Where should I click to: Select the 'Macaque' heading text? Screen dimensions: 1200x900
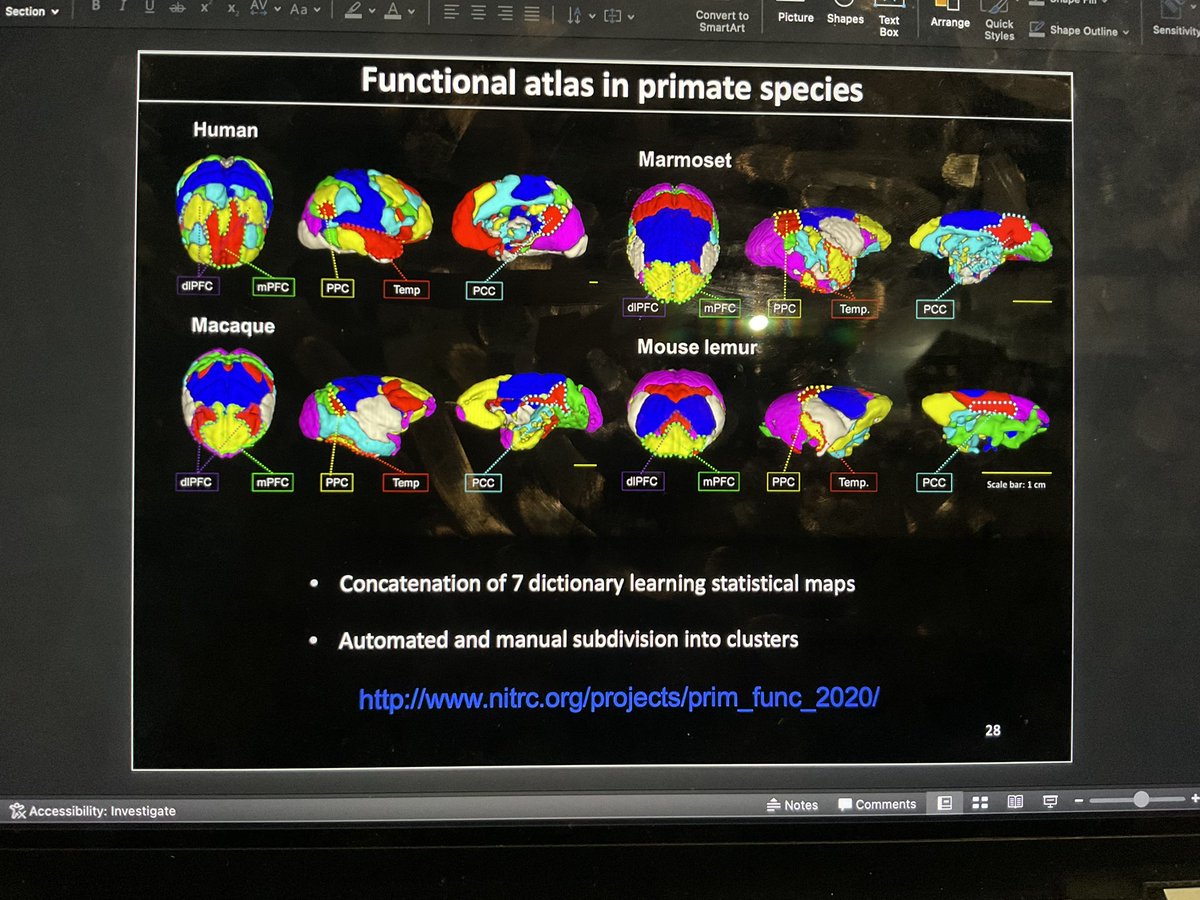pos(233,326)
